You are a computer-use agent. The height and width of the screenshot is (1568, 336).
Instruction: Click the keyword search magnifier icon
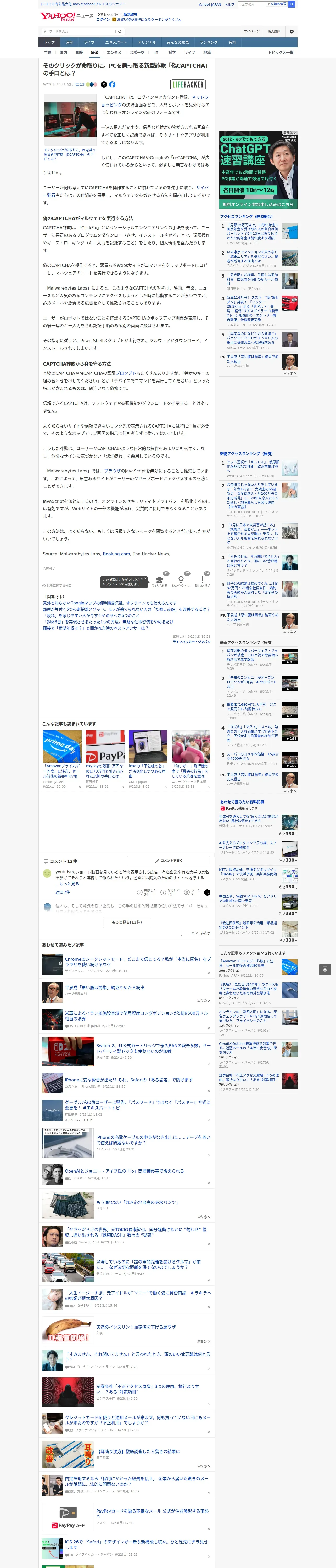coord(120,32)
